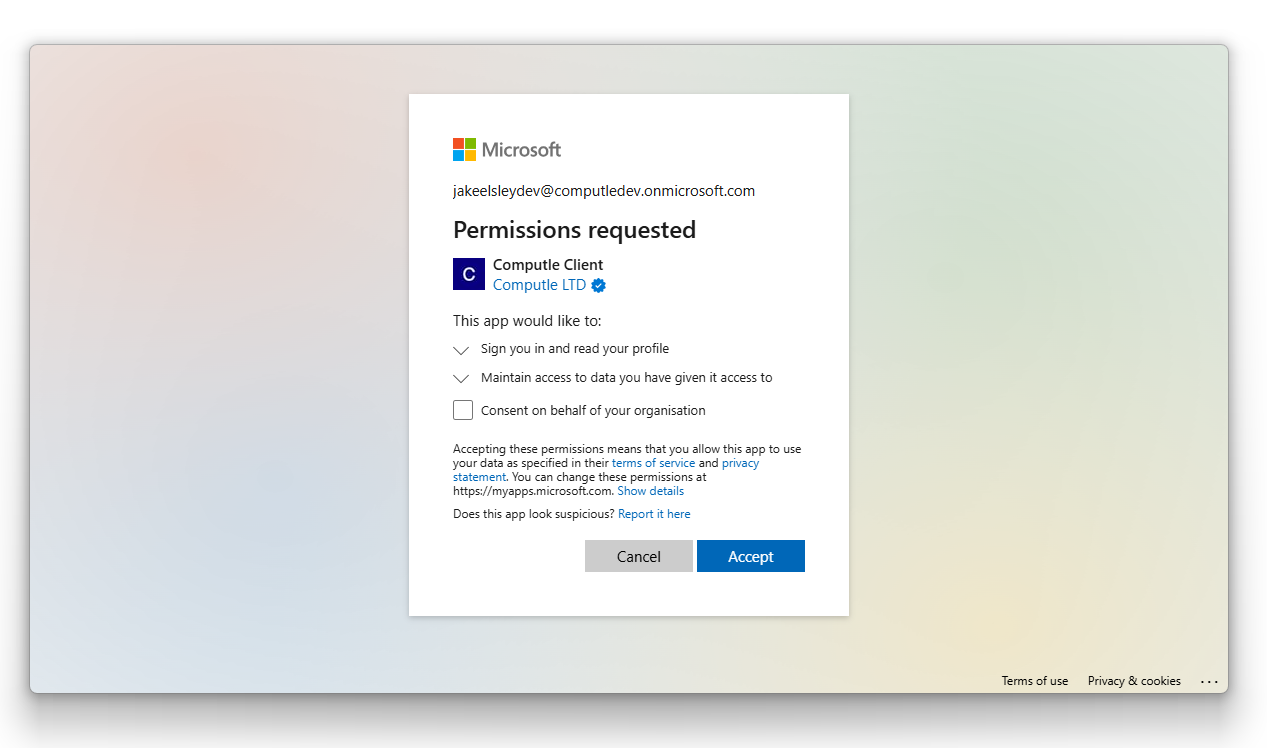Click the Show details link

point(651,492)
